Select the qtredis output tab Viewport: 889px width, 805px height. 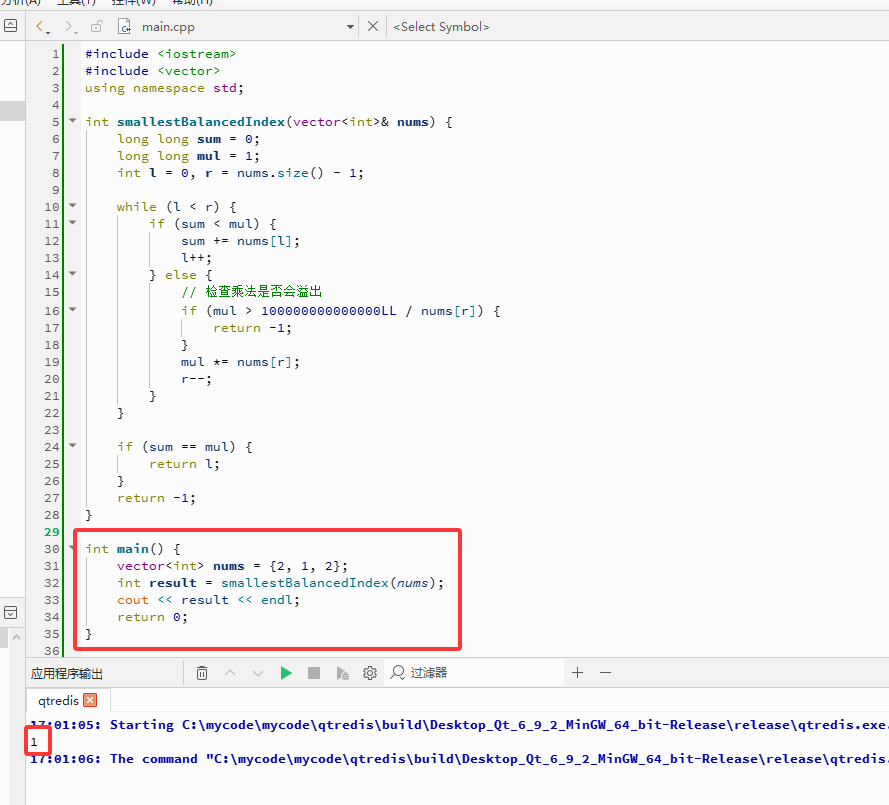[x=58, y=701]
